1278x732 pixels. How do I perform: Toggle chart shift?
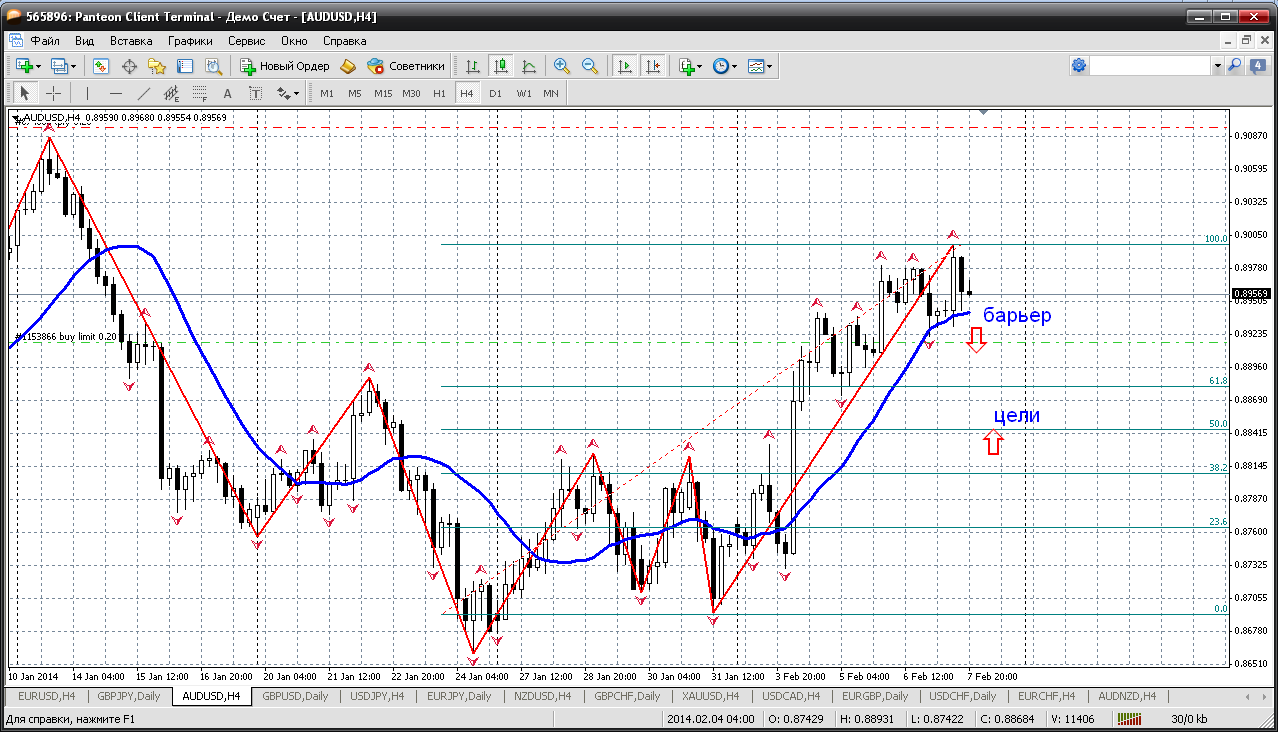[653, 66]
